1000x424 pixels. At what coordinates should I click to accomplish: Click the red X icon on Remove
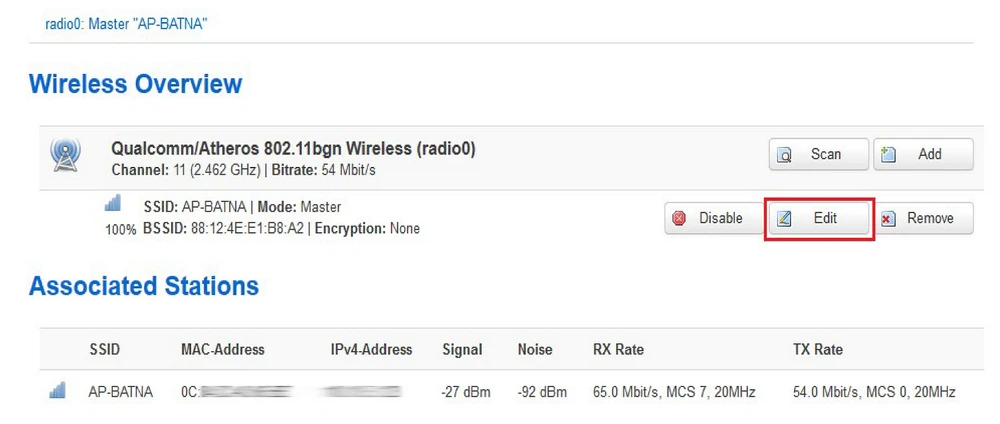[888, 218]
